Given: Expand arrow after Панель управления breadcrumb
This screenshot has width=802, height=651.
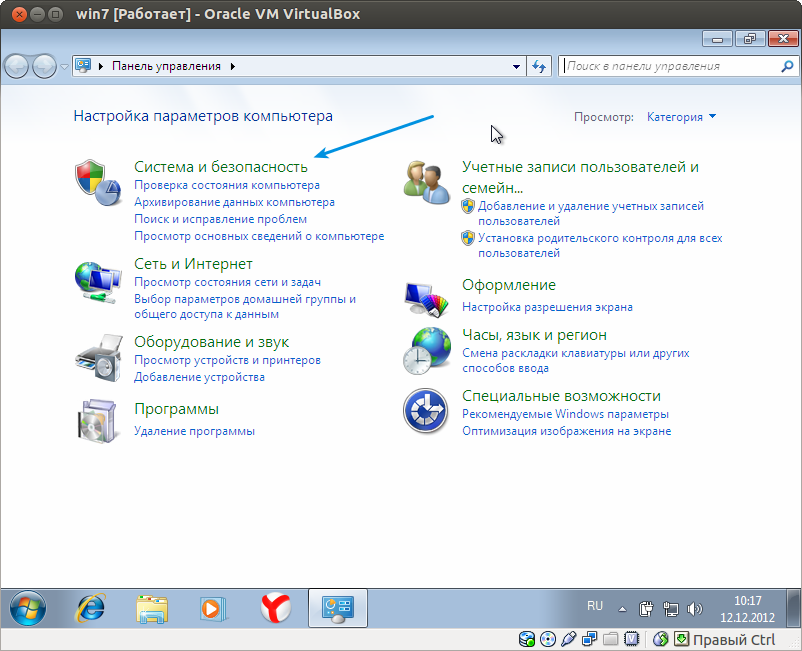Looking at the screenshot, I should (233, 66).
